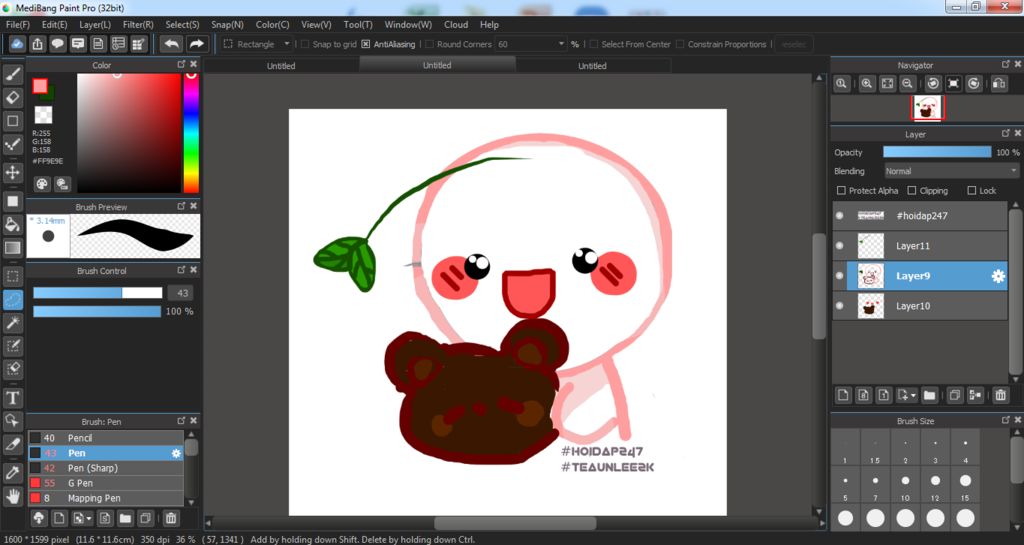Enable the Protect Alpha checkbox
1024x545 pixels.
[840, 190]
